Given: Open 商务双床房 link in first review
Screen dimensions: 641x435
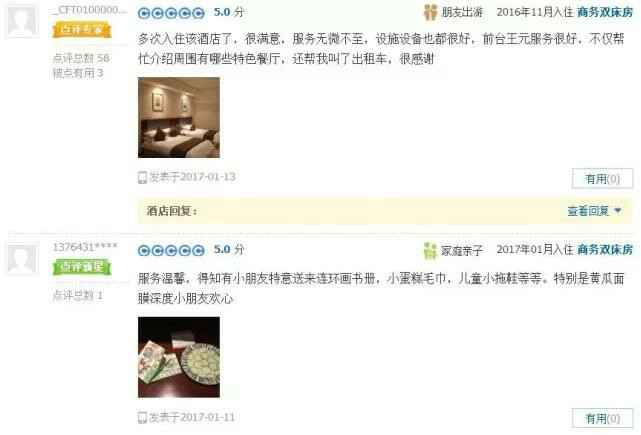Looking at the screenshot, I should pyautogui.click(x=605, y=12).
